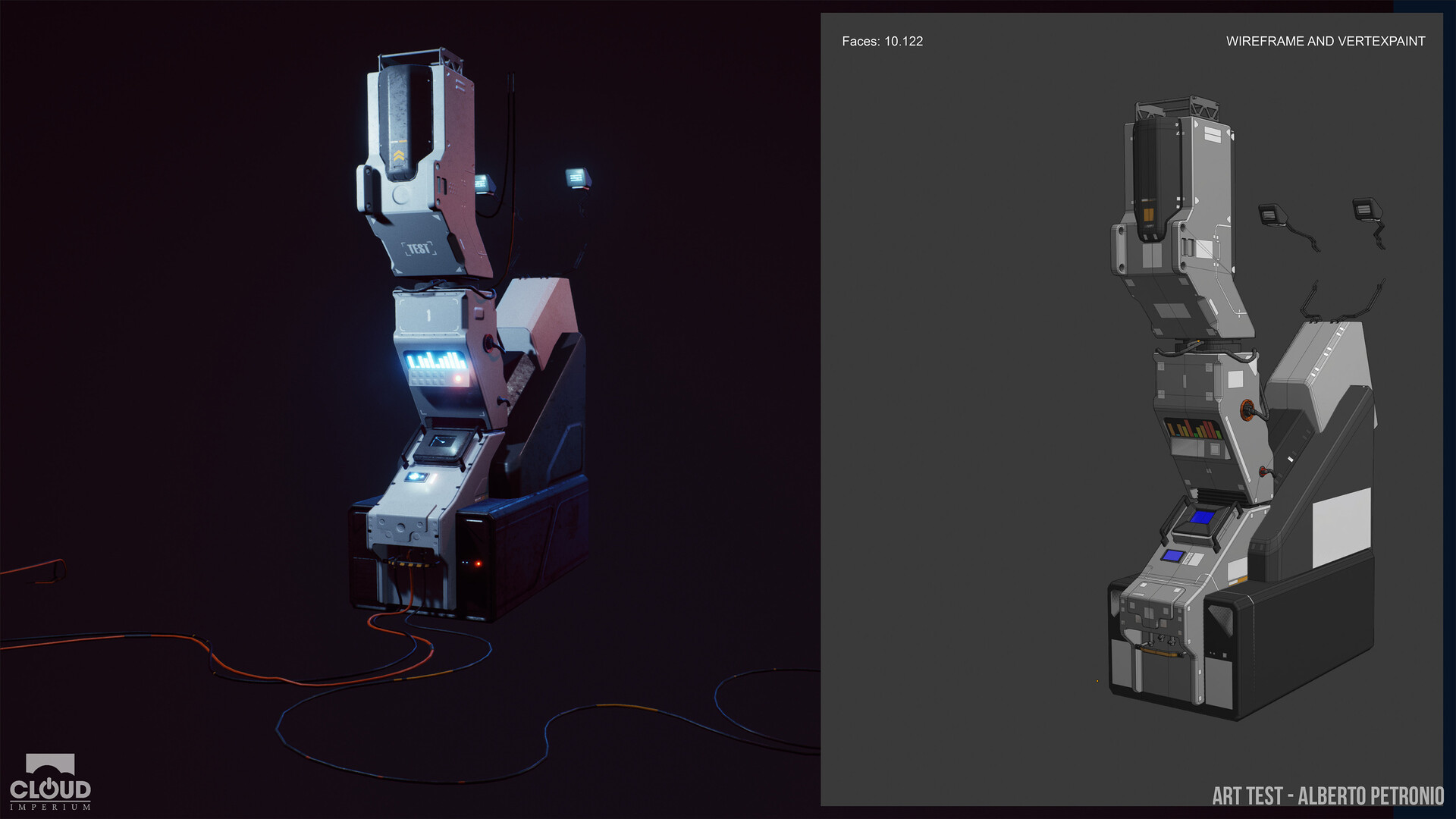Screen dimensions: 1456x819
Task: Click the ART TEST - ALBERTO PETRONIO credit
Action: point(1327,795)
